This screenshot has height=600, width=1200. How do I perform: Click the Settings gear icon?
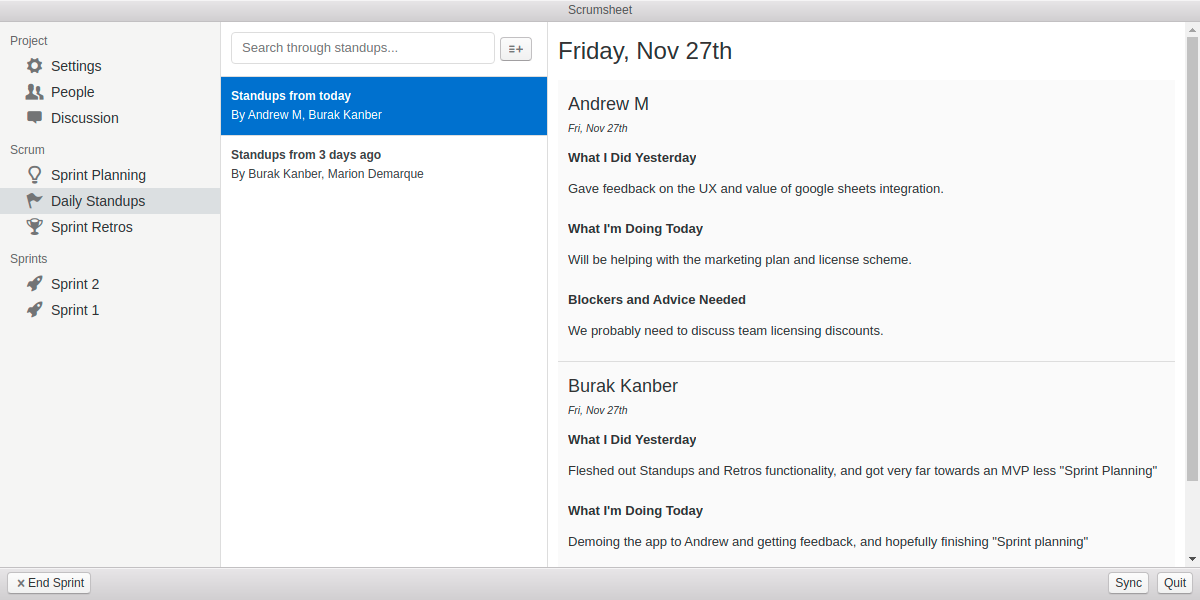click(x=35, y=66)
